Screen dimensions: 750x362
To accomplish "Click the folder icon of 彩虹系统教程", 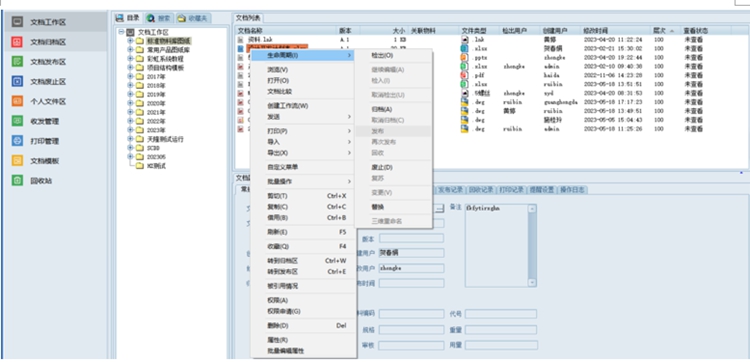I will pos(140,59).
